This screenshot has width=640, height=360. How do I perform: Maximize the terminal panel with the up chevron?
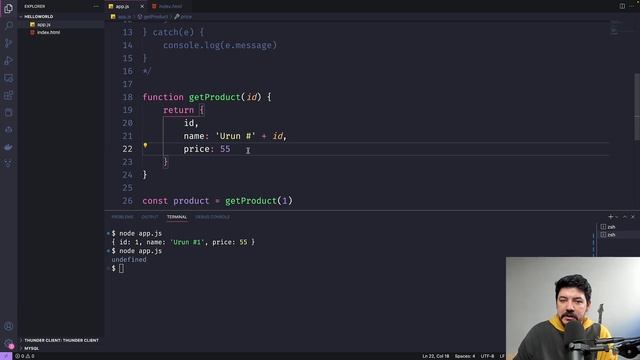pos(624,217)
